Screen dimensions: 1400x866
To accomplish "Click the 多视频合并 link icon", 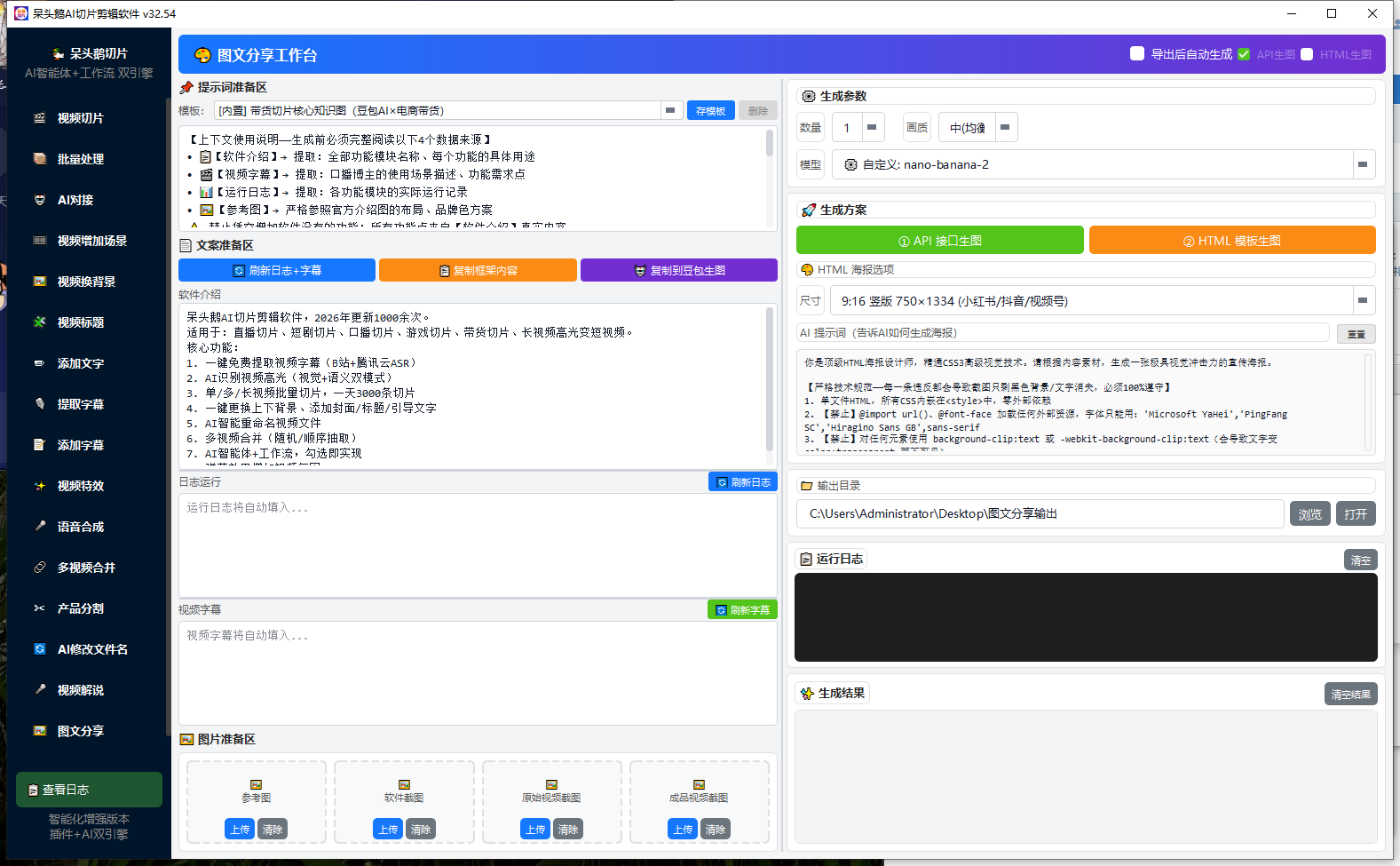I will (x=39, y=568).
